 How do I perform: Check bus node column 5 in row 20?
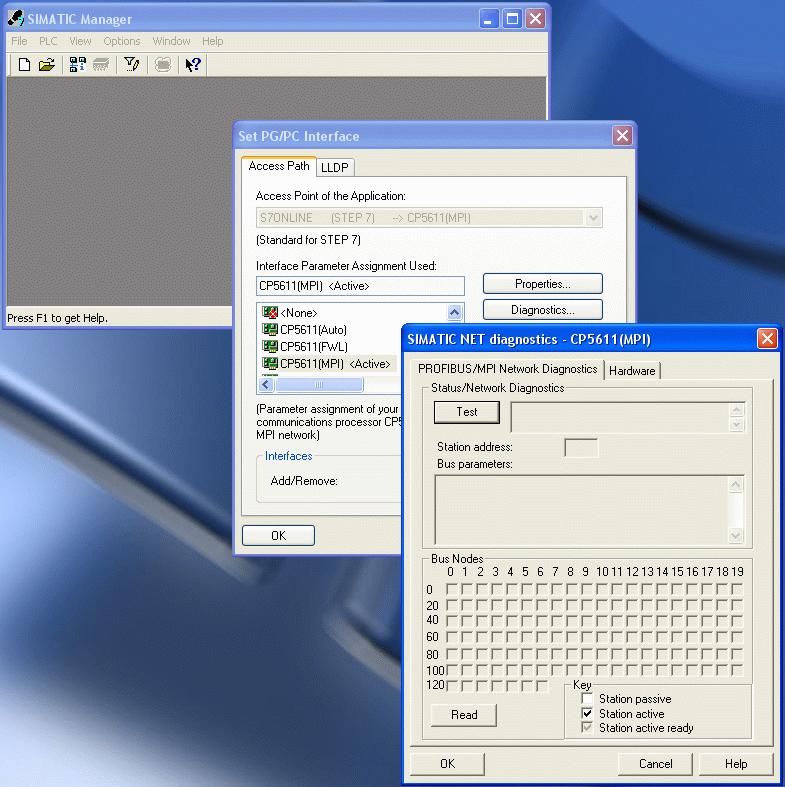[527, 605]
